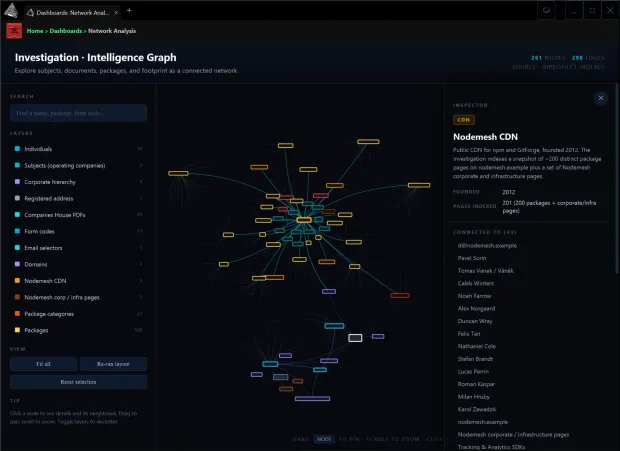The image size is (620, 451).
Task: Toggle the Packages layer
Action: [78, 330]
